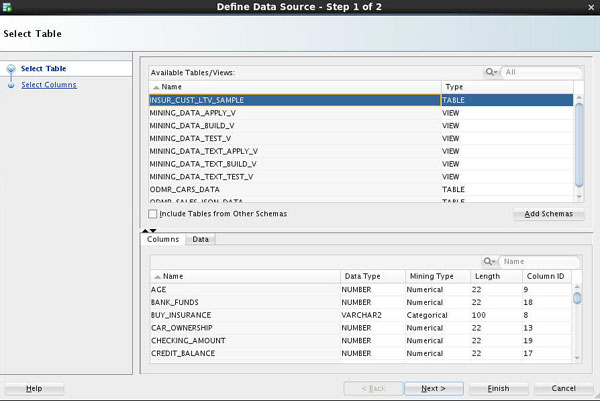600x401 pixels.
Task: Focus the Name column search field
Action: (540, 261)
